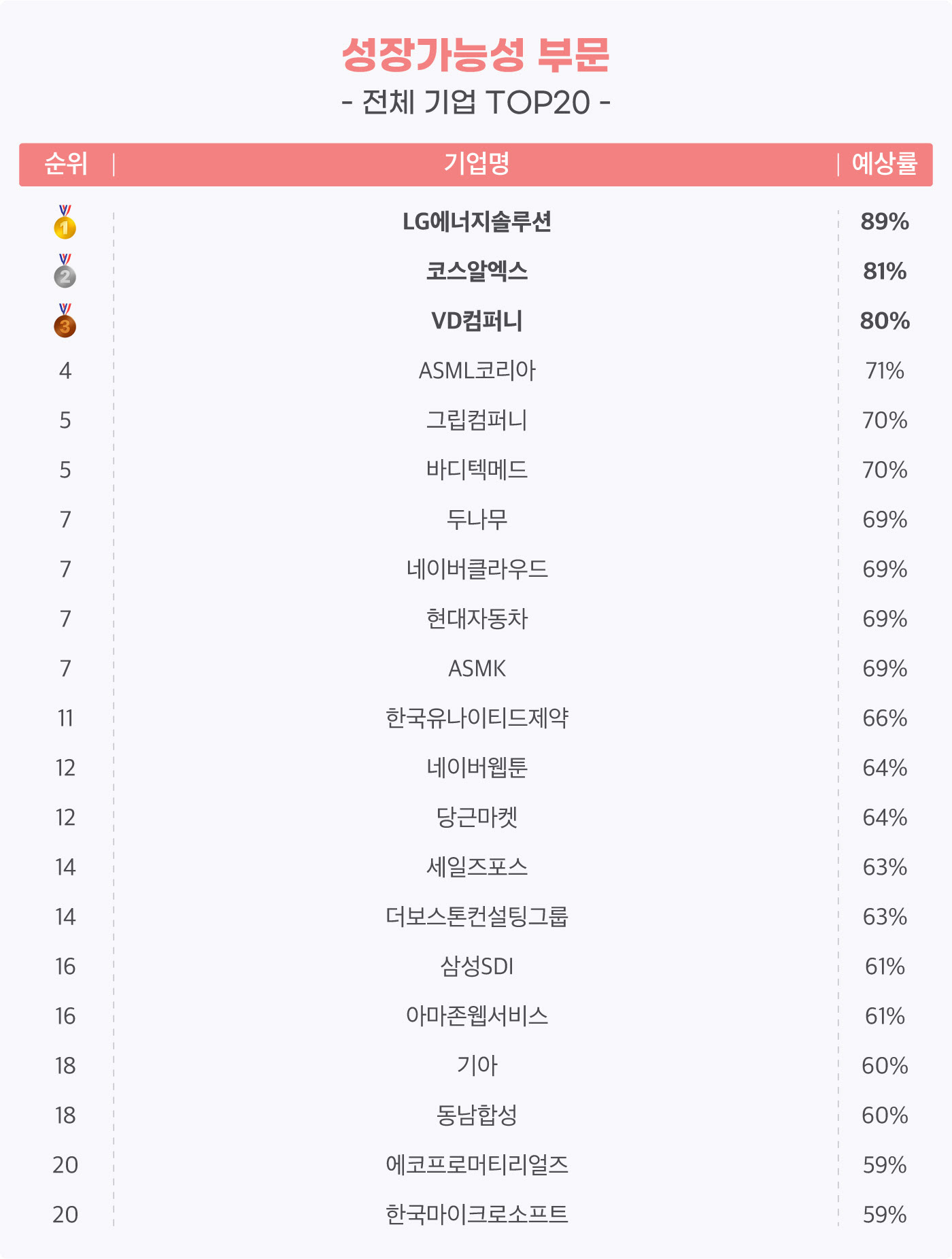Click the 에코프로머티리얼즈 company entry
952x1259 pixels.
[x=477, y=1165]
